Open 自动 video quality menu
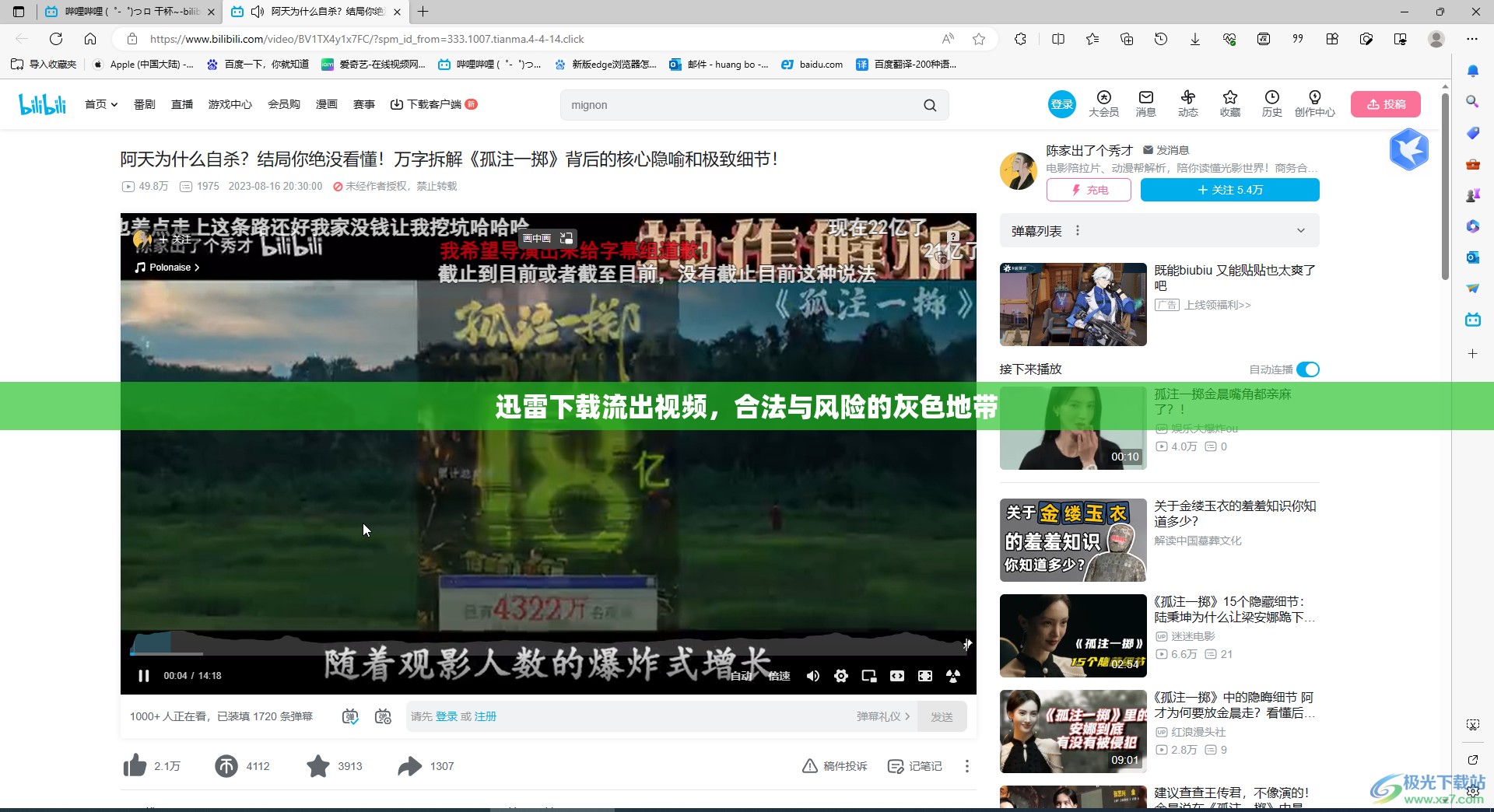The width and height of the screenshot is (1494, 812). click(742, 676)
